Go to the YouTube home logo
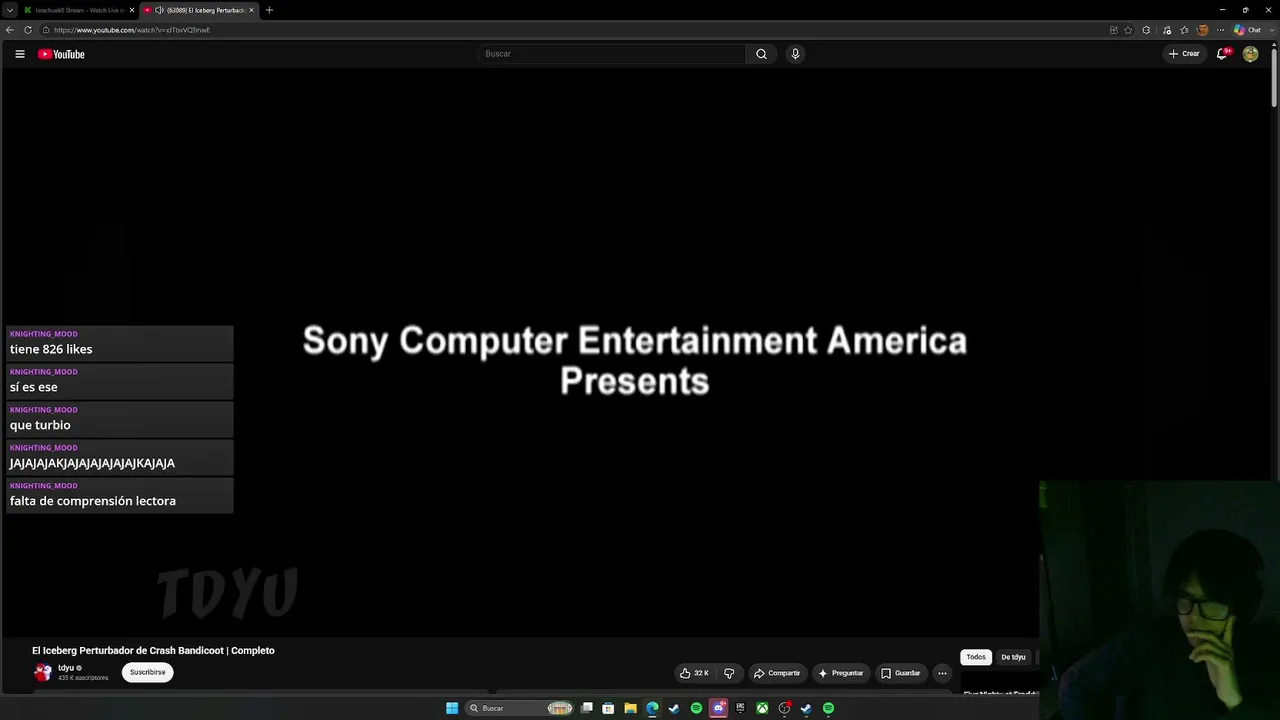The width and height of the screenshot is (1280, 720). [61, 54]
